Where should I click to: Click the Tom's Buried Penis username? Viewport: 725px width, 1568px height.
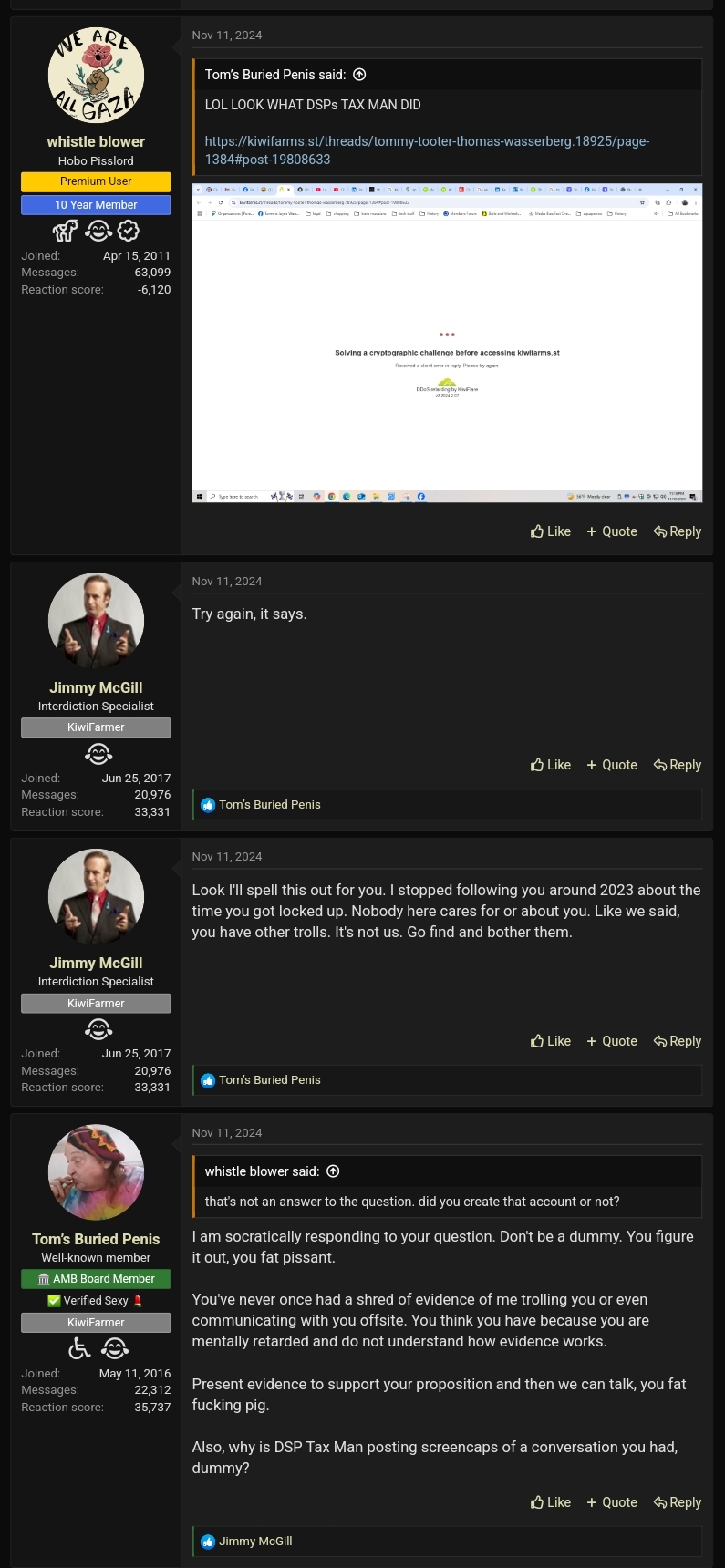pyautogui.click(x=96, y=1239)
